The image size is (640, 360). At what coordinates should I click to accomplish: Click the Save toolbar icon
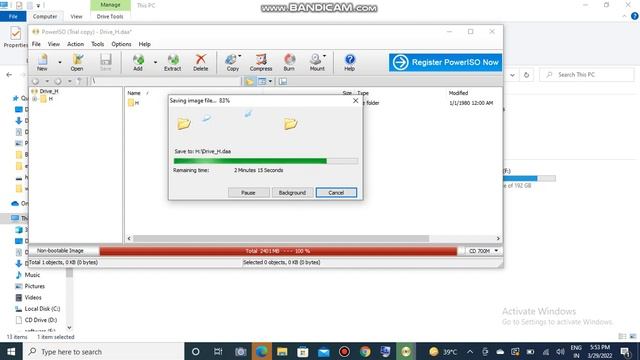tap(106, 62)
